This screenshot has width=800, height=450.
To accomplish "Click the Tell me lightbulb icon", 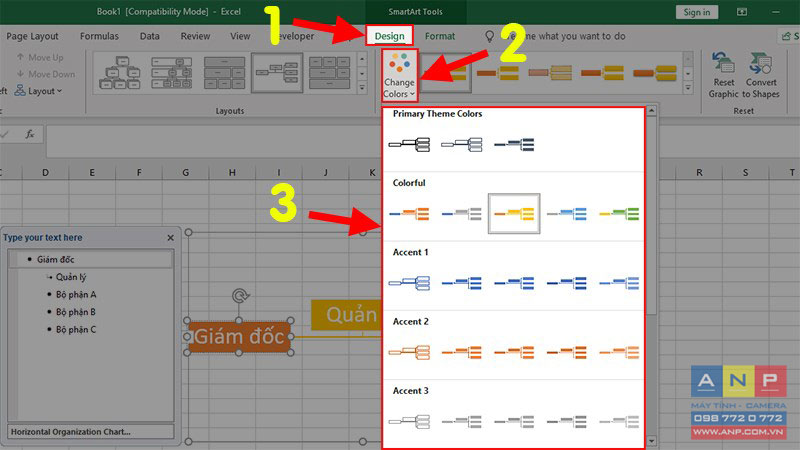I will (x=489, y=36).
